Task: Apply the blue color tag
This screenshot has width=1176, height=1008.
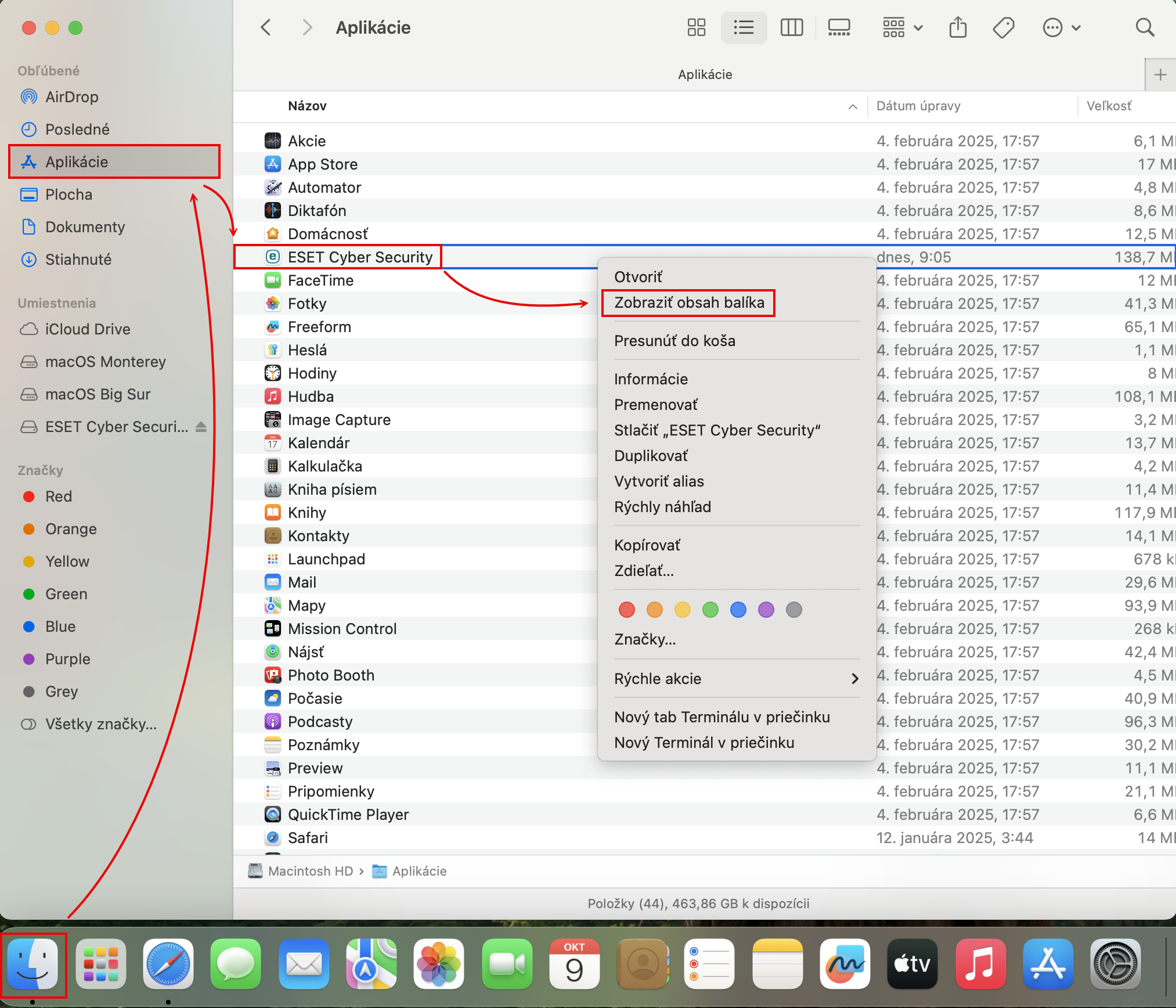Action: click(738, 610)
